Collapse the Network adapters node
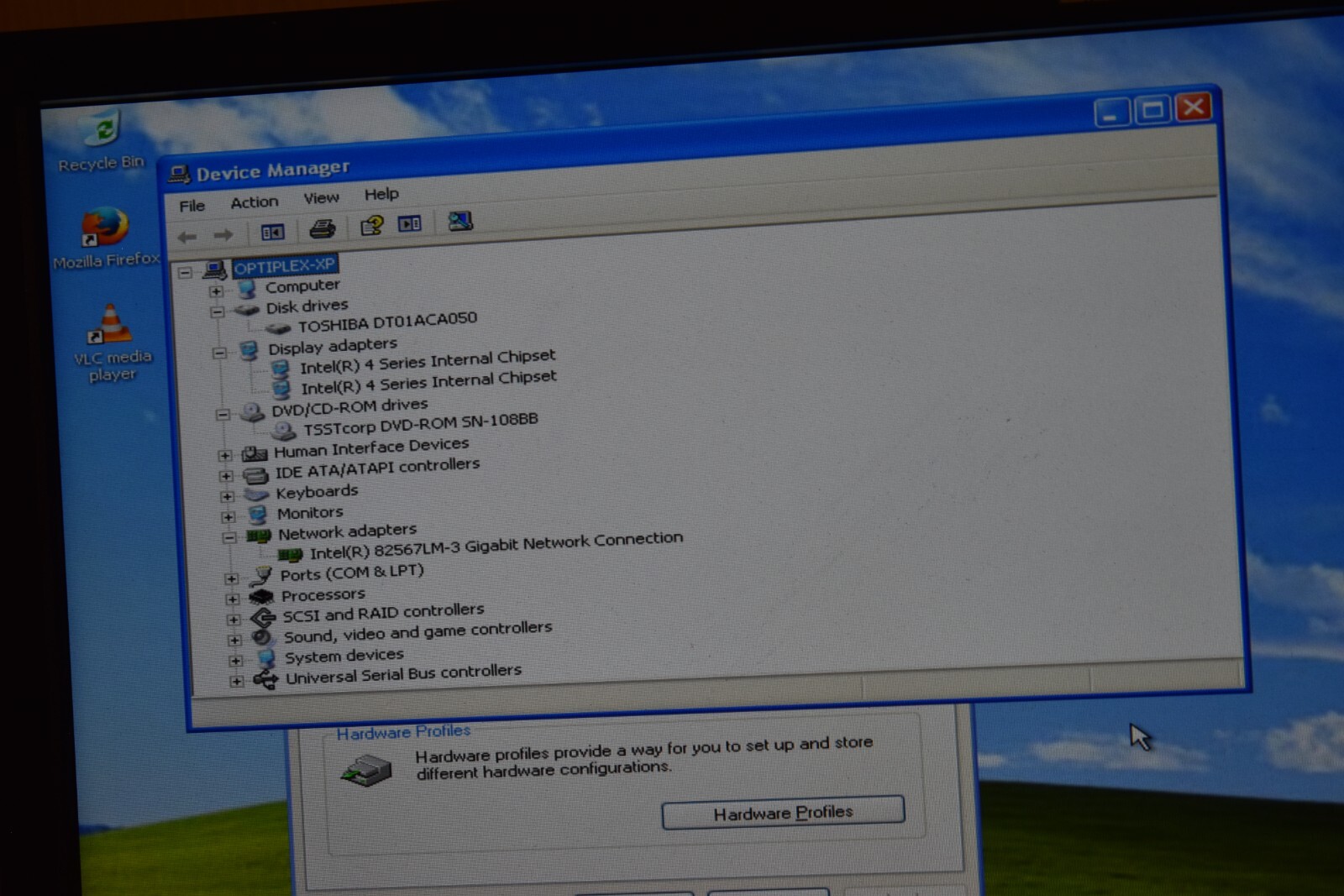1344x896 pixels. click(x=228, y=537)
